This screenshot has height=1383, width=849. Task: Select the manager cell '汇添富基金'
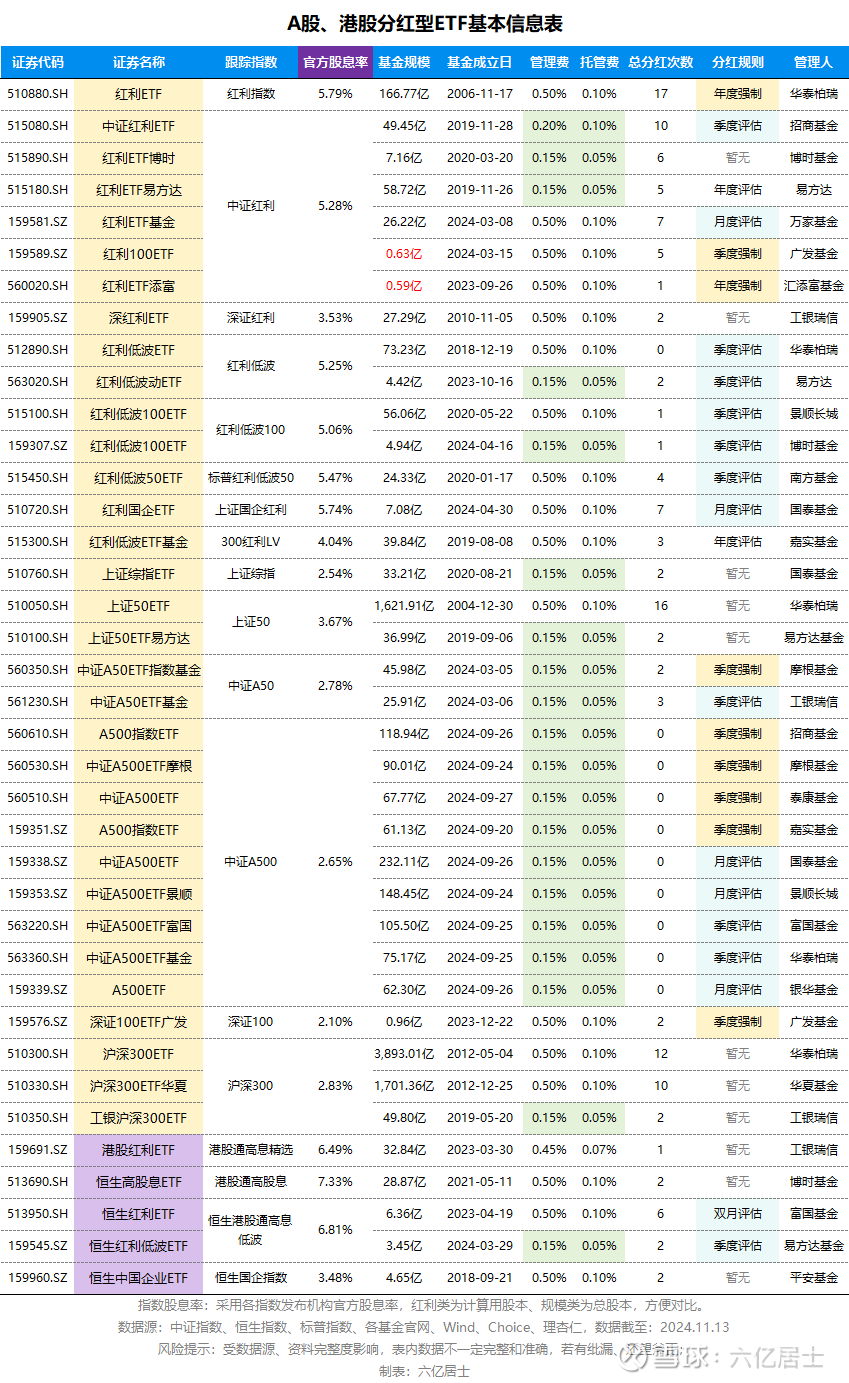coord(813,286)
